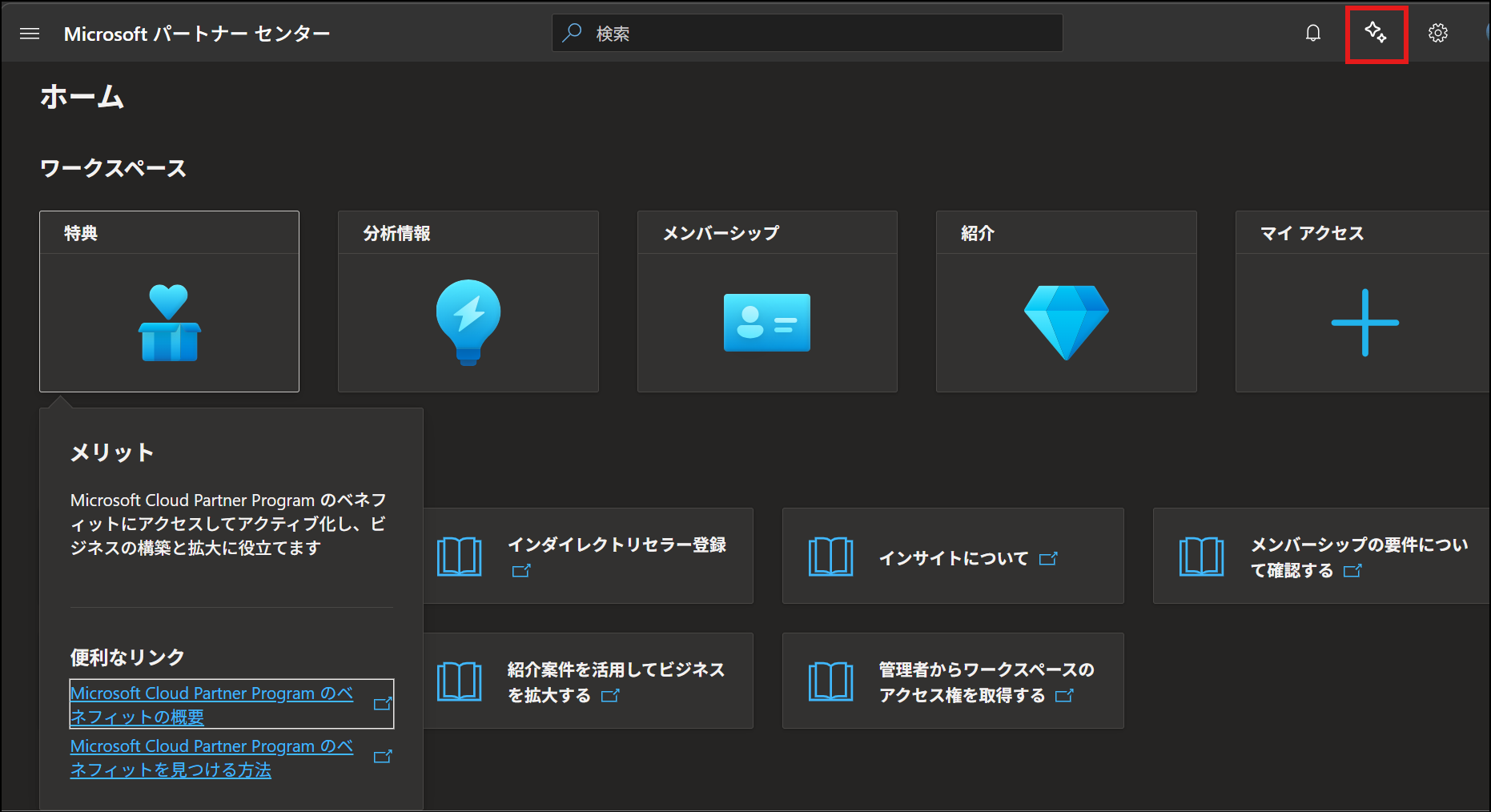Click メンバーシップの要件について確認する documentation card
Image resolution: width=1491 pixels, height=812 pixels.
(1320, 557)
